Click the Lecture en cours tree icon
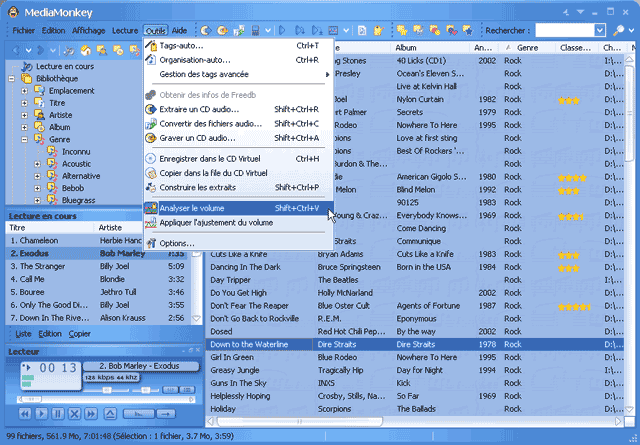Viewport: 640px width, 445px height. tap(27, 66)
